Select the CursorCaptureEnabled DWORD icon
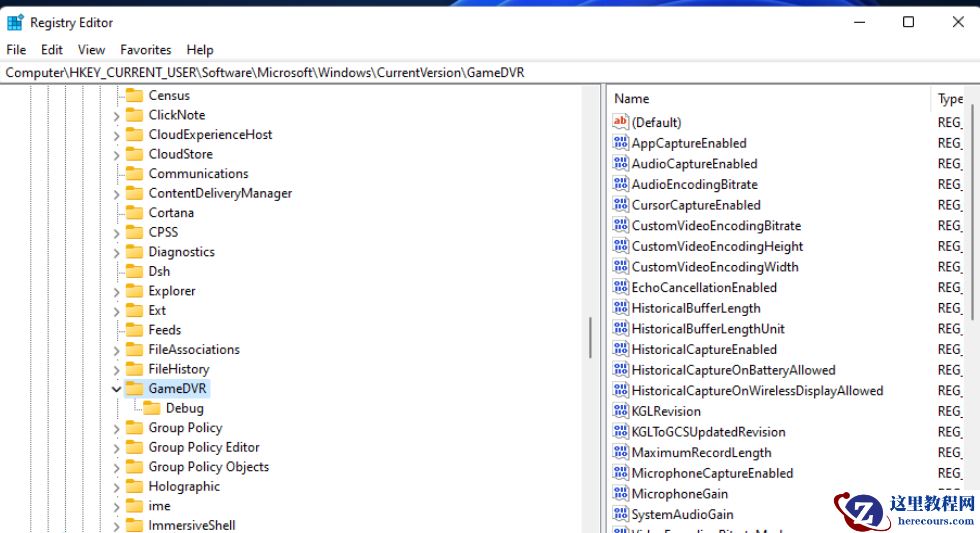 [620, 204]
